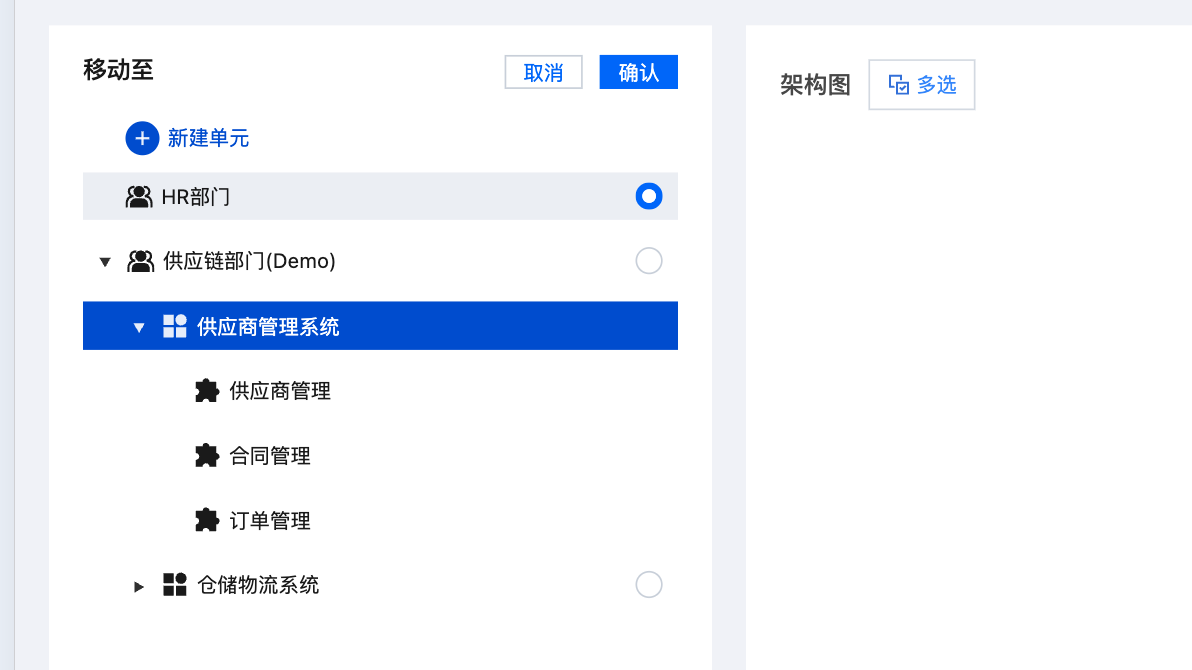Click the 多选 multi-select button
This screenshot has width=1192, height=670.
[x=922, y=85]
